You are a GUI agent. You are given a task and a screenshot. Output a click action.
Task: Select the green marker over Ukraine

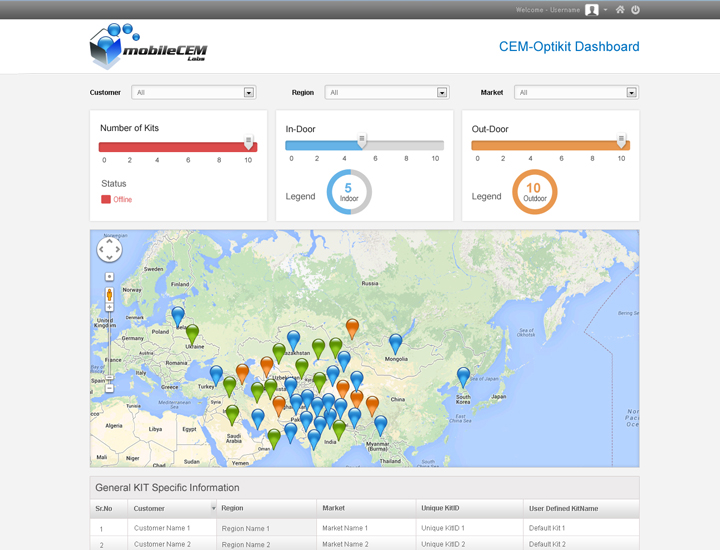tap(192, 335)
